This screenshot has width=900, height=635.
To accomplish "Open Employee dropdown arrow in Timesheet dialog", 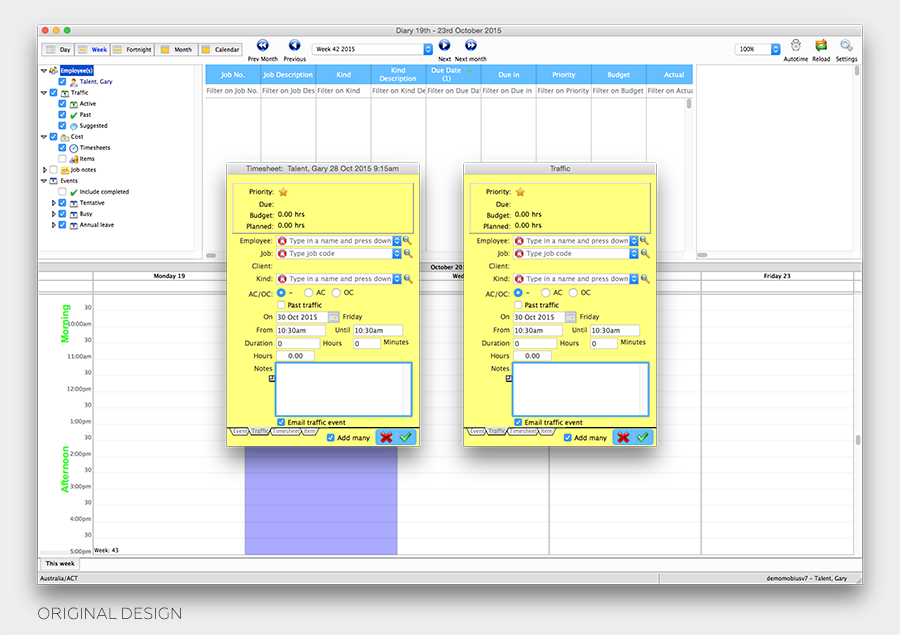I will click(x=397, y=241).
